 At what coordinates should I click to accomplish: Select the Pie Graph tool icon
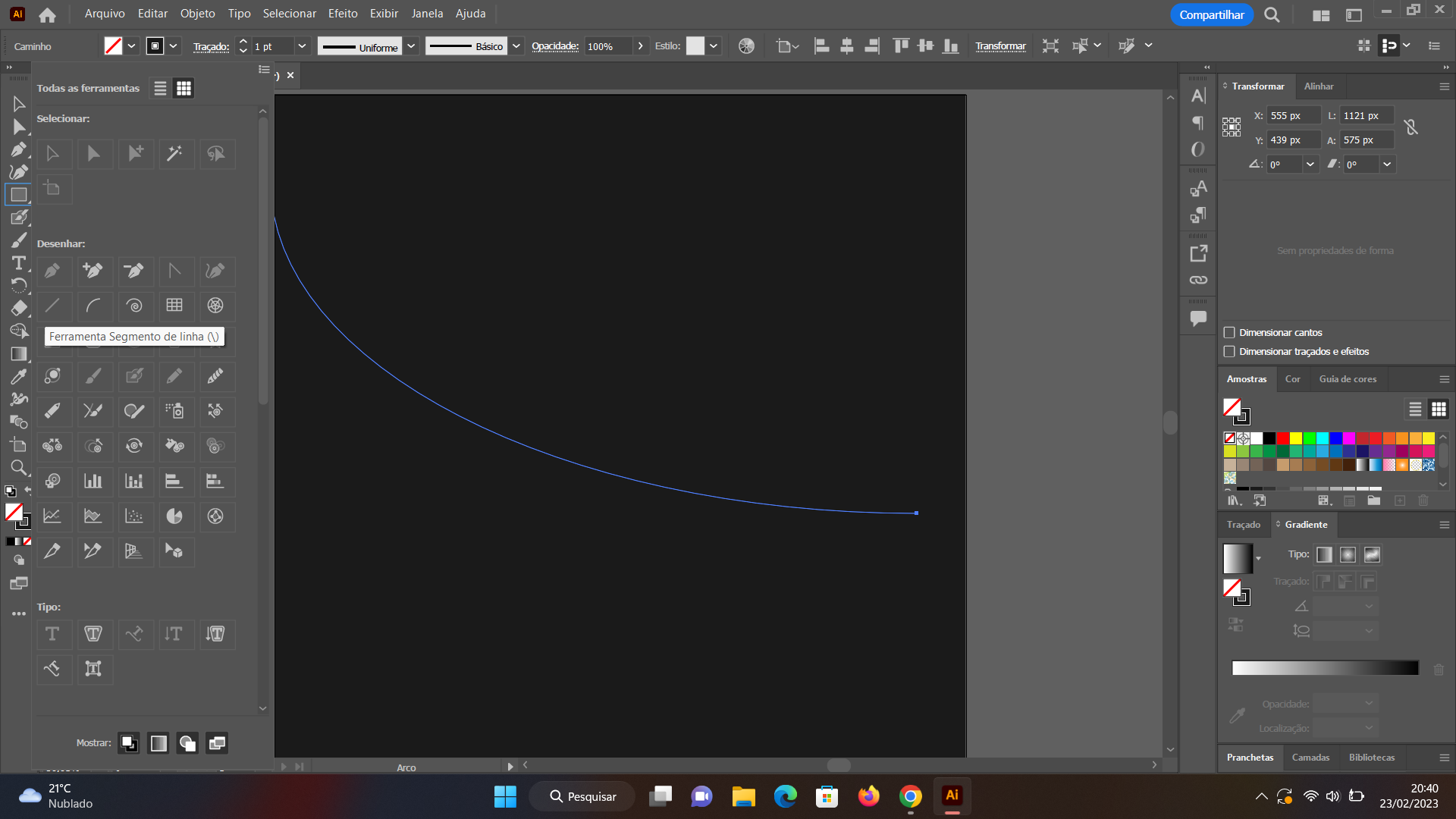tap(174, 516)
